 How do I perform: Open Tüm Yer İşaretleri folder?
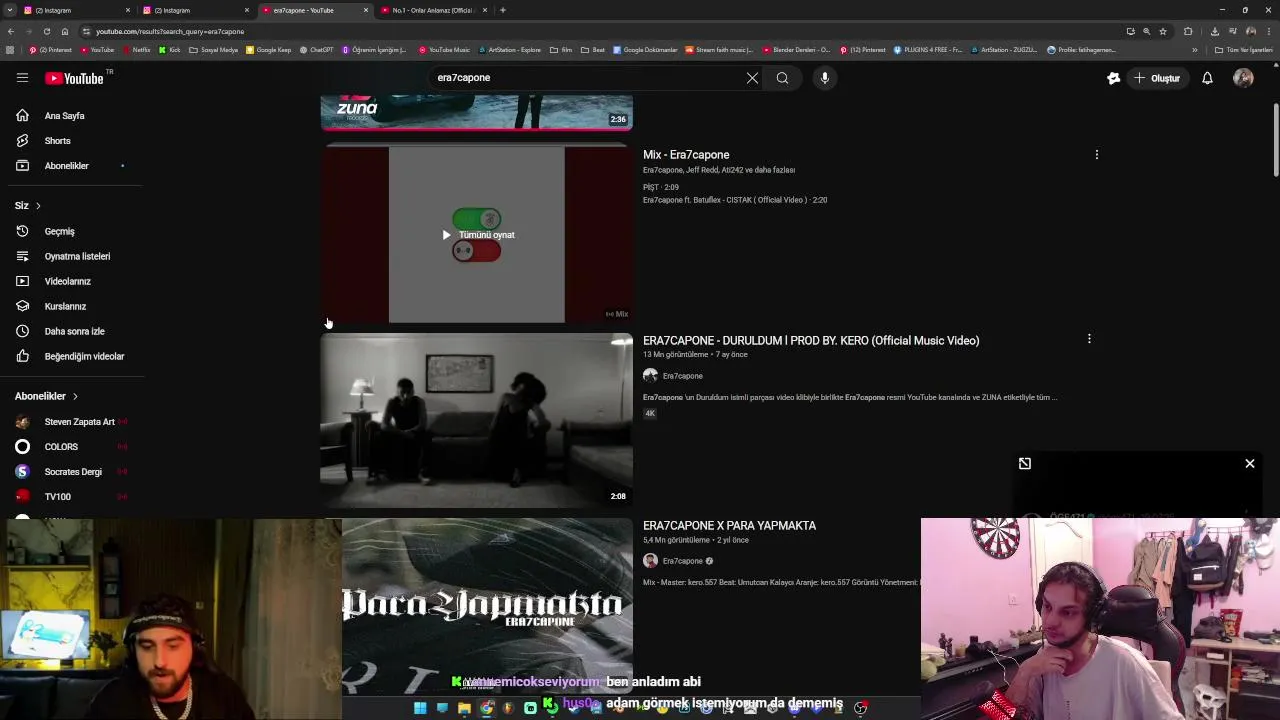coord(1244,50)
